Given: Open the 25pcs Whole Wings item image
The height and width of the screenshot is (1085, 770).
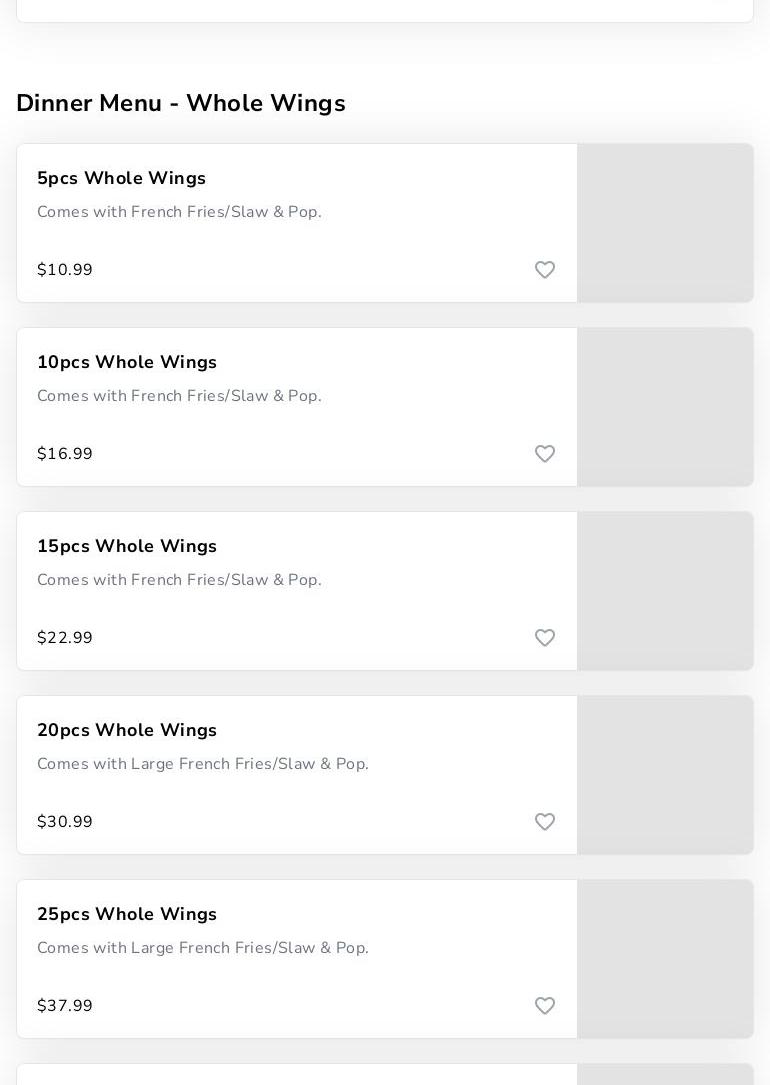Looking at the screenshot, I should pos(665,959).
